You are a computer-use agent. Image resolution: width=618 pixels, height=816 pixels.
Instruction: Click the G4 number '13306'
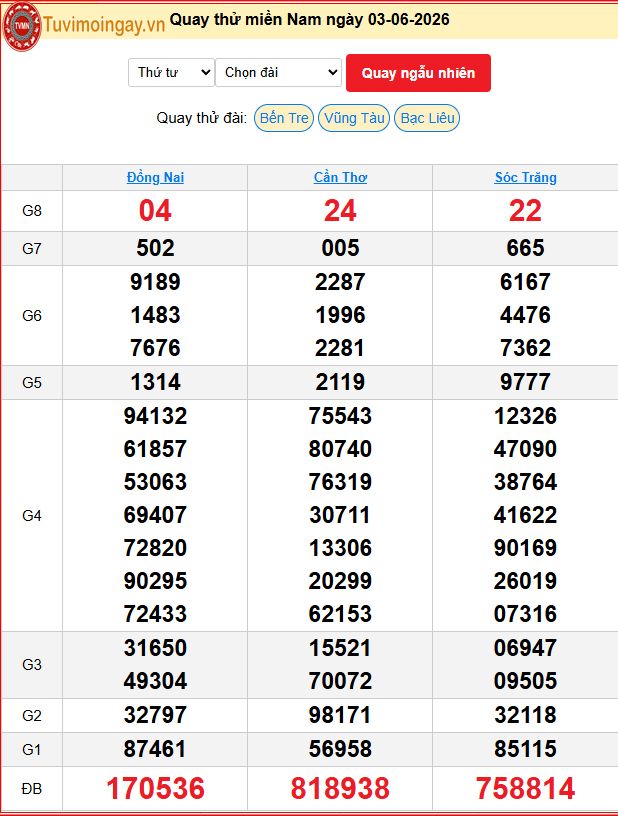(340, 548)
